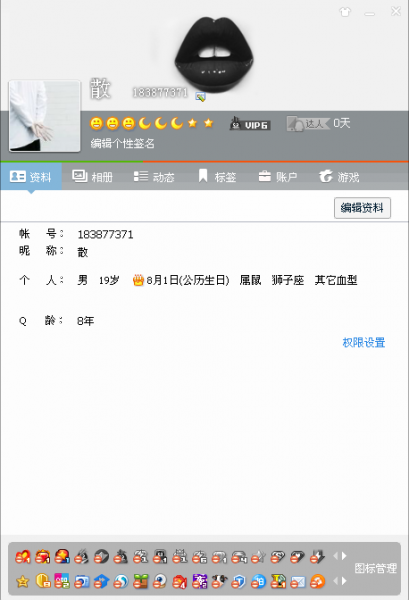The image size is (409, 600).
Task: Show next icons with bottom row right arrow
Action: (x=344, y=581)
